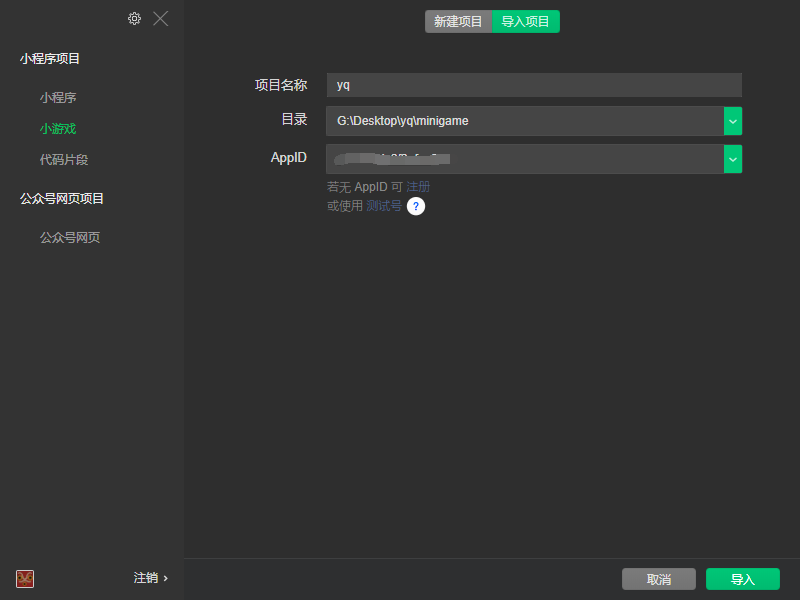Close the project panel with the X icon
The image size is (800, 600).
point(161,19)
